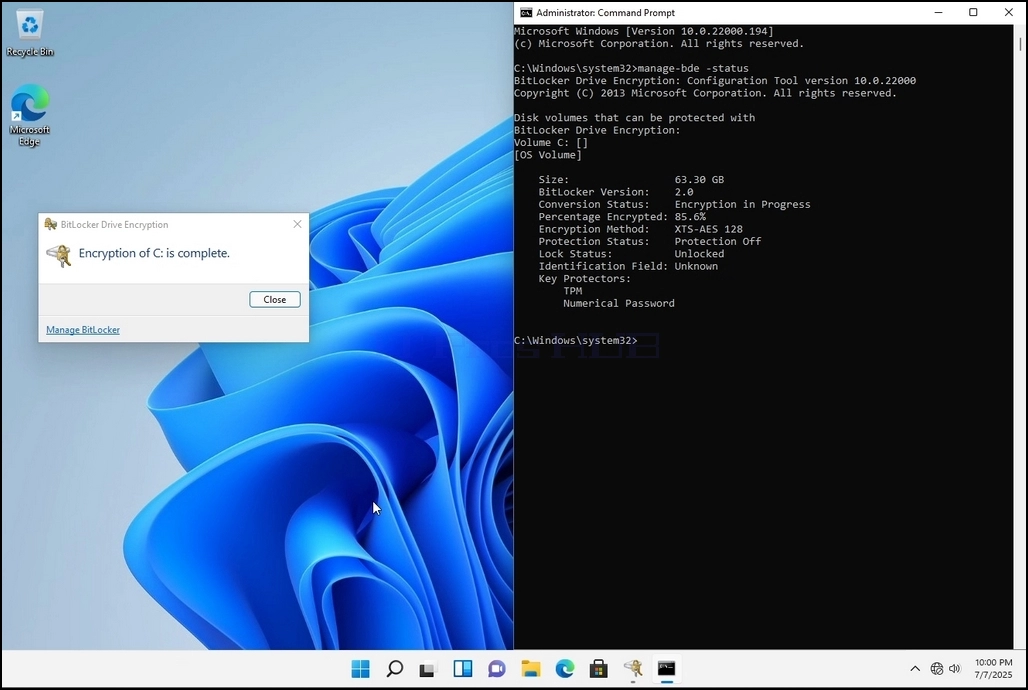Viewport: 1028px width, 690px height.
Task: Click the 'Encryption of C: is complete.' message
Action: tap(154, 253)
